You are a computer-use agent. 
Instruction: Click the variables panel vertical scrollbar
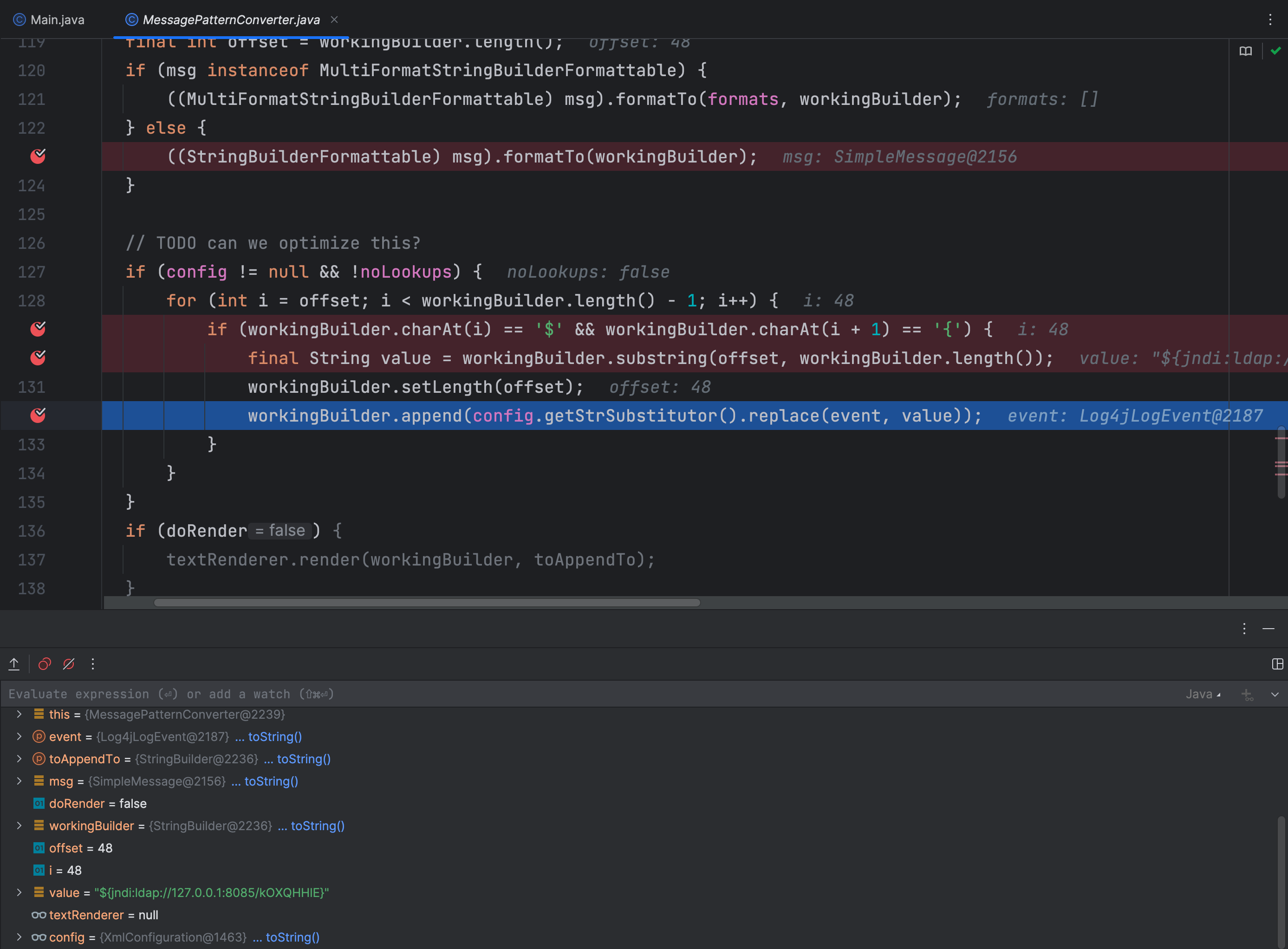tap(1281, 882)
